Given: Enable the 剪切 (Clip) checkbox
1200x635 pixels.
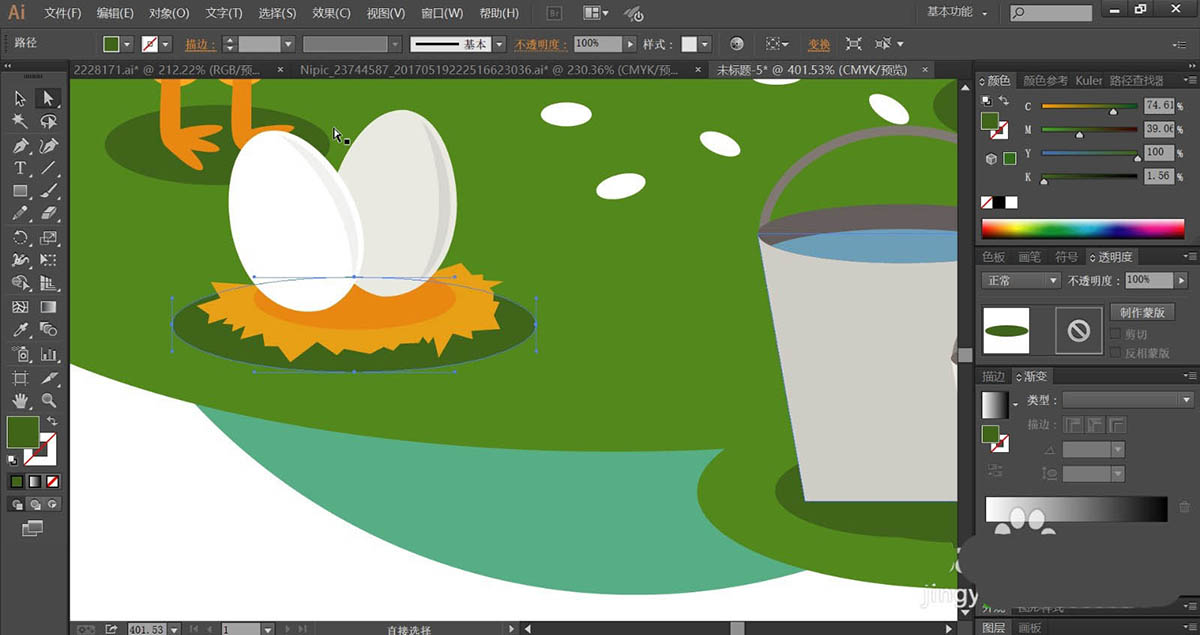Looking at the screenshot, I should [1117, 334].
